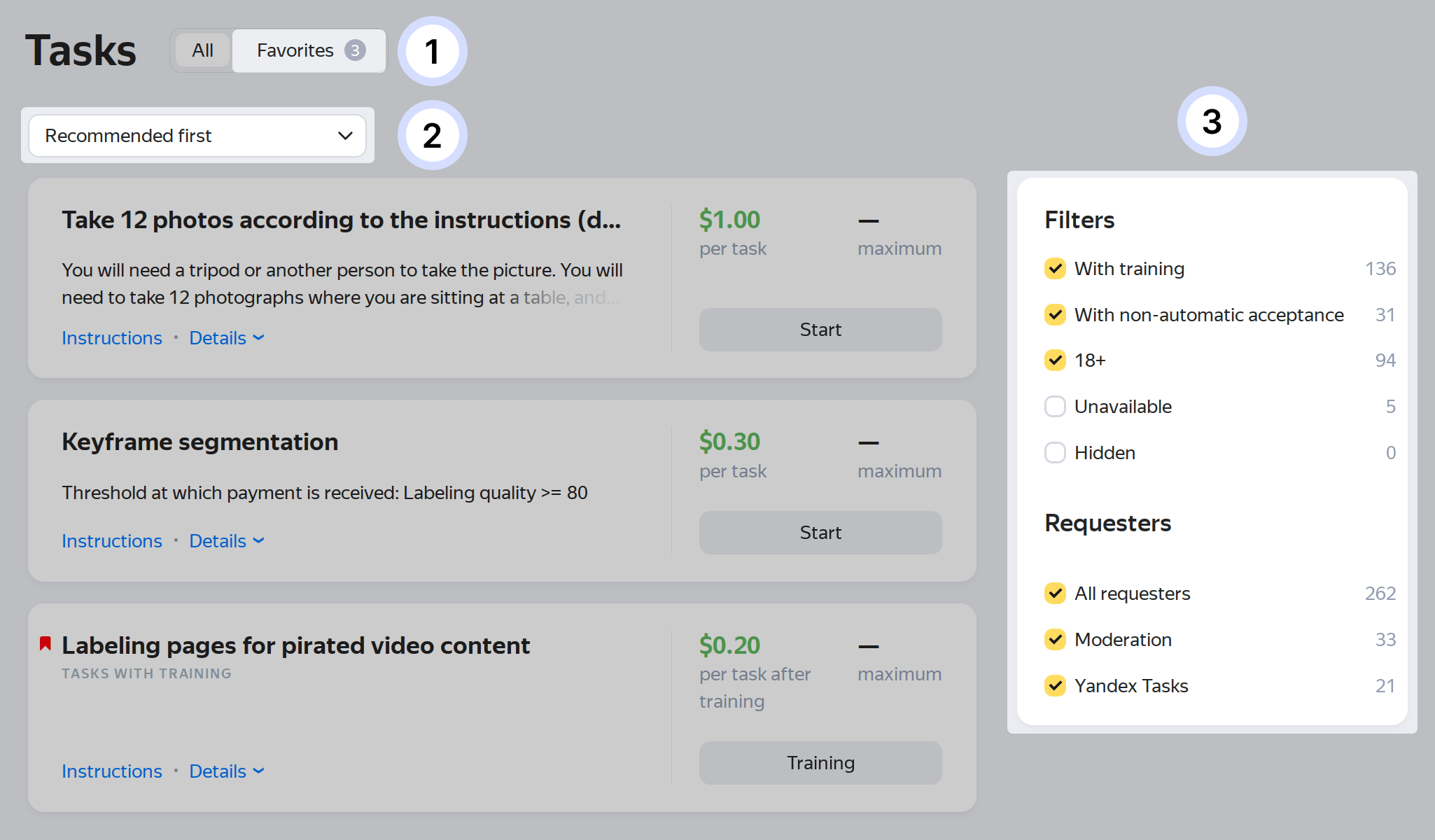This screenshot has height=840, width=1435.
Task: Enable the Unavailable filter checkbox
Action: pyautogui.click(x=1055, y=407)
